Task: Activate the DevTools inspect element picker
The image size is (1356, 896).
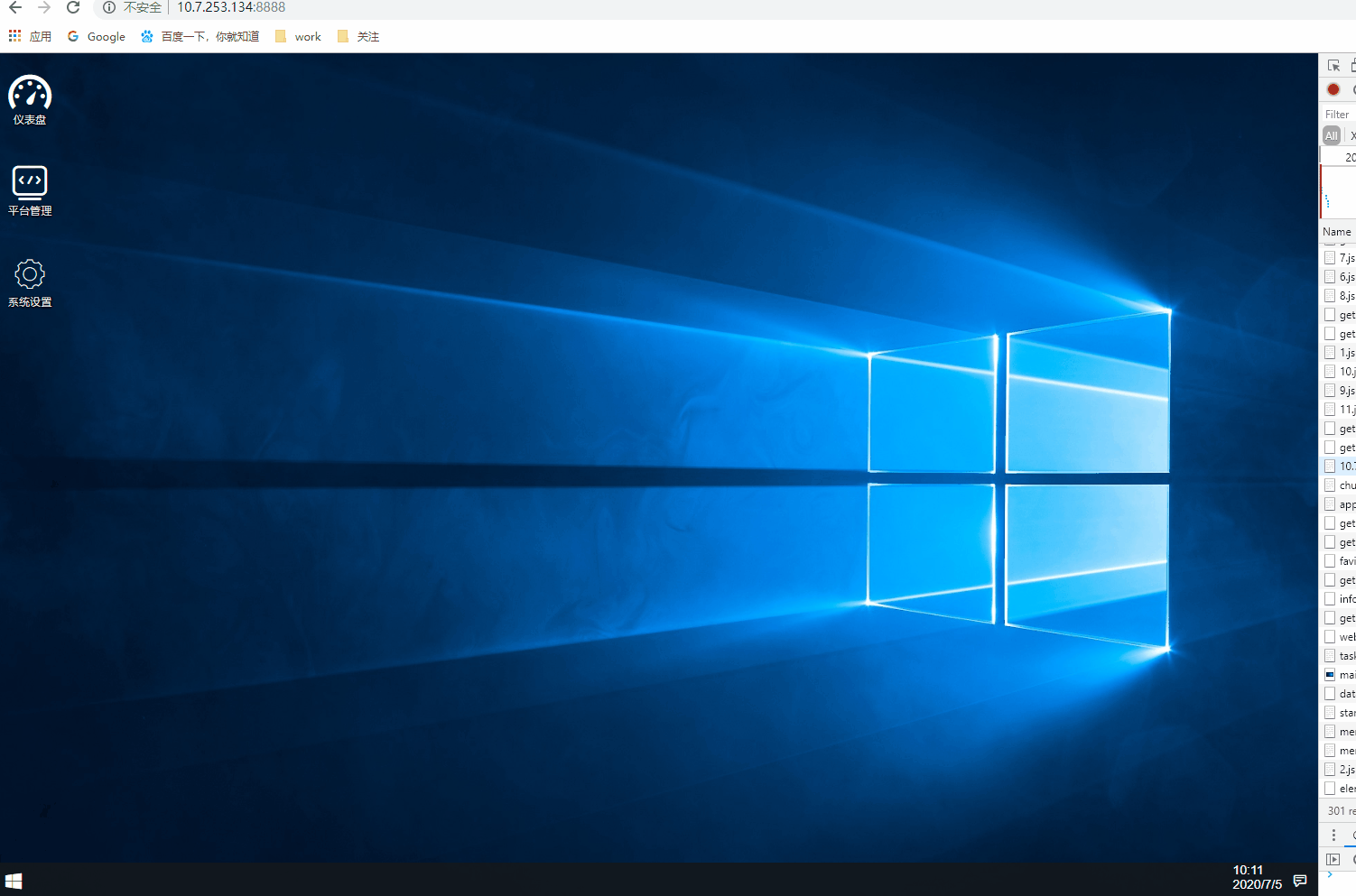Action: point(1333,66)
